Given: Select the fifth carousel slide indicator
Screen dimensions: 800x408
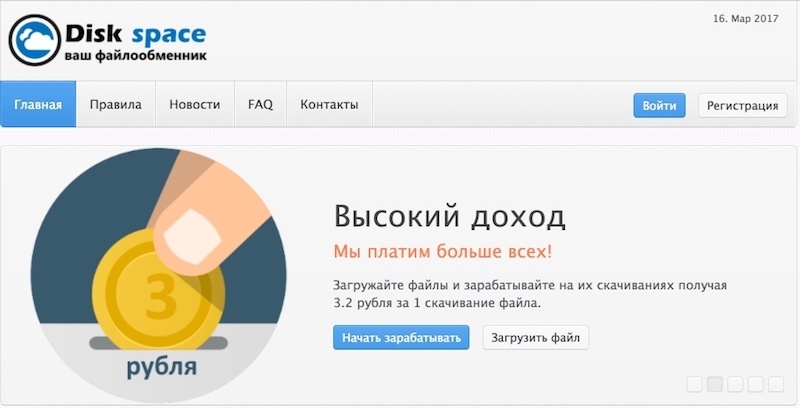Looking at the screenshot, I should click(776, 384).
